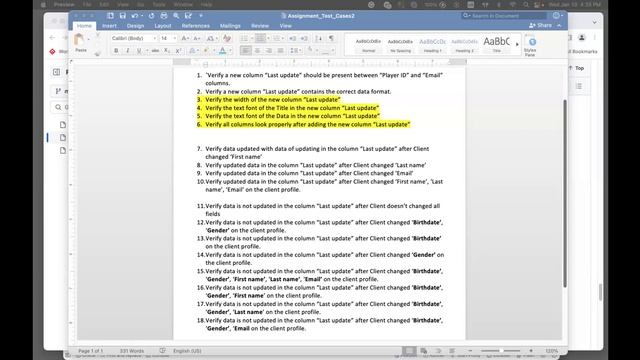Click the Strikethrough abc icon
Screen dimensions: 640x360
coord(155,51)
